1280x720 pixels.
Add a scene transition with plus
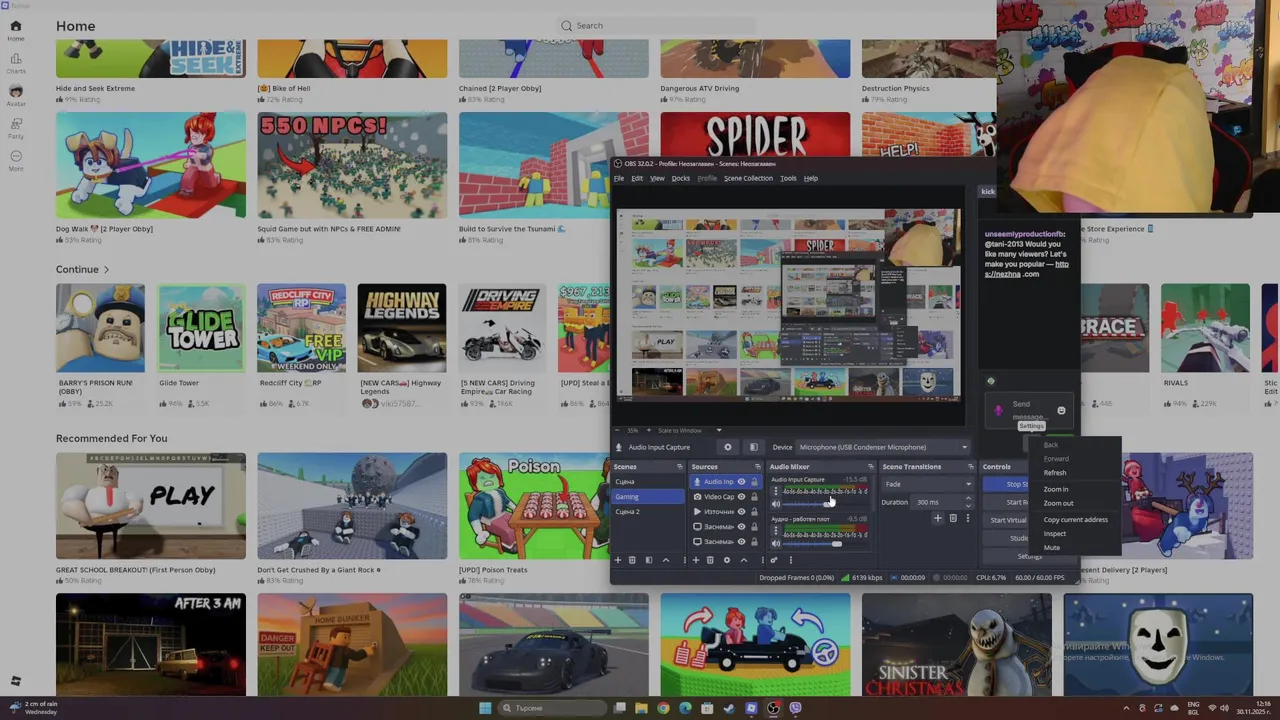(937, 518)
